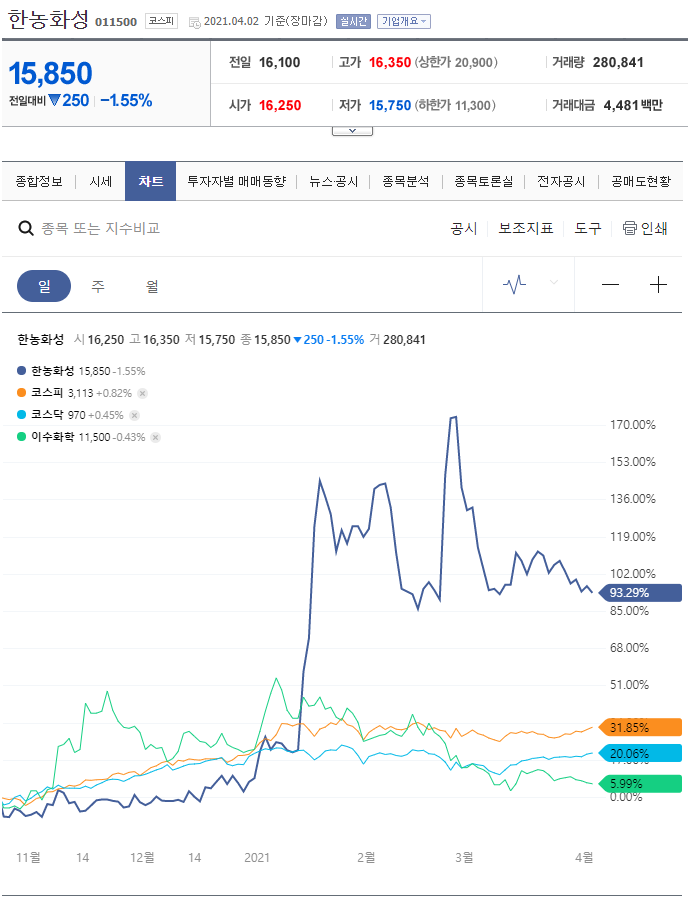Click the 170.00% y-axis label

[x=633, y=425]
